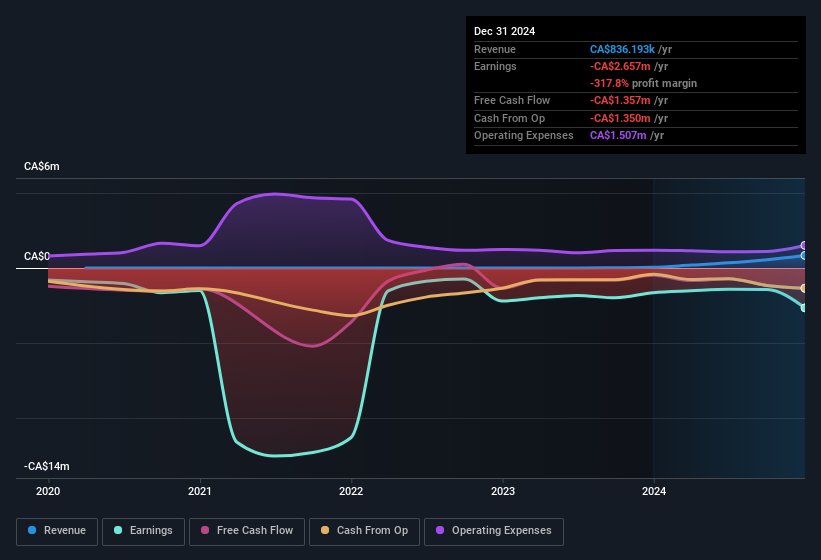Select the teal Earnings end-point marker
821x560 pixels.
point(804,308)
